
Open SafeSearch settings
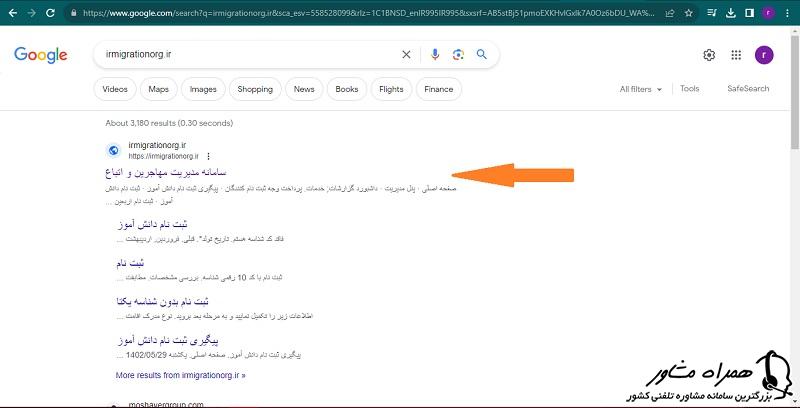[748, 89]
